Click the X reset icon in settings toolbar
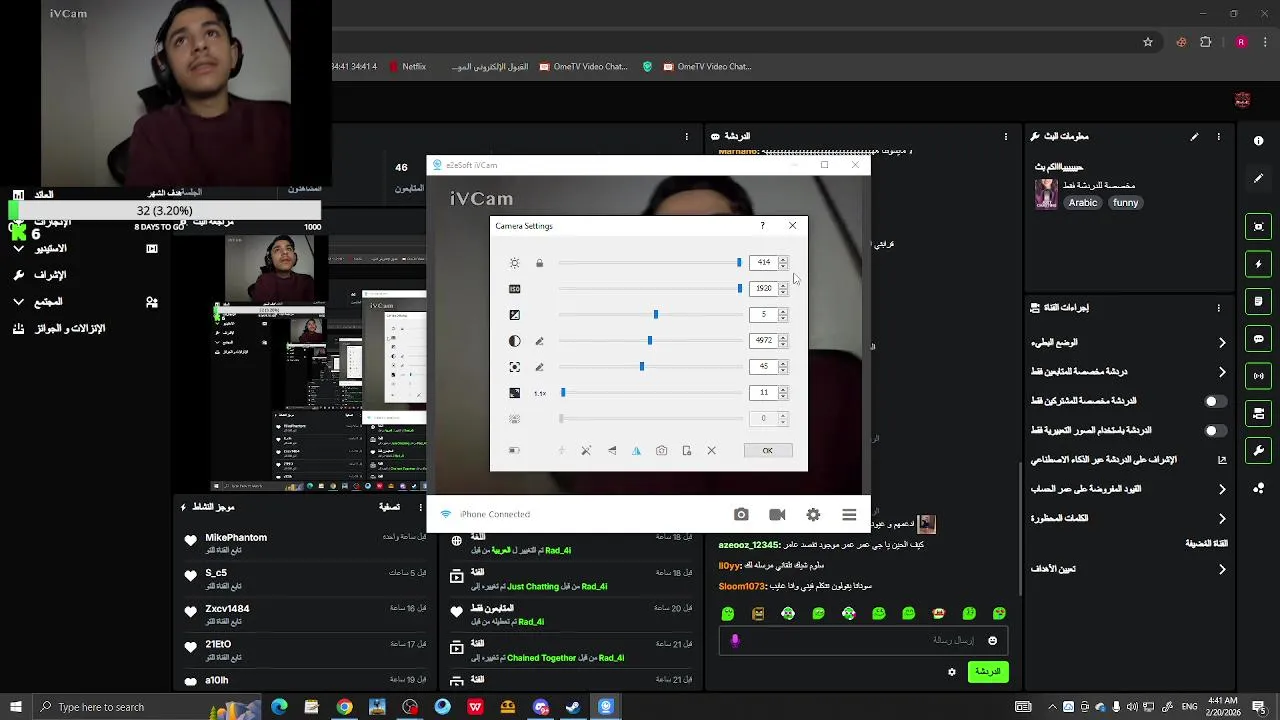This screenshot has width=1280, height=720. tap(712, 451)
